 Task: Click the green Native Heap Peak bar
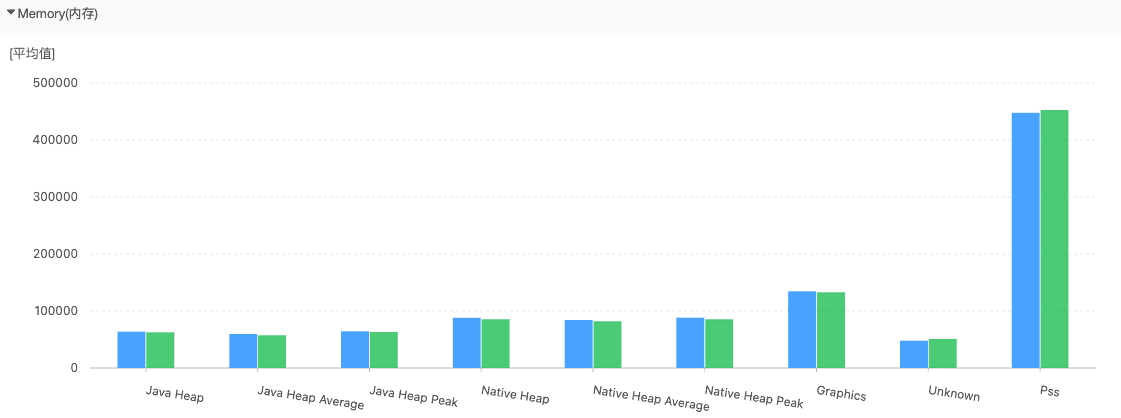pyautogui.click(x=719, y=344)
